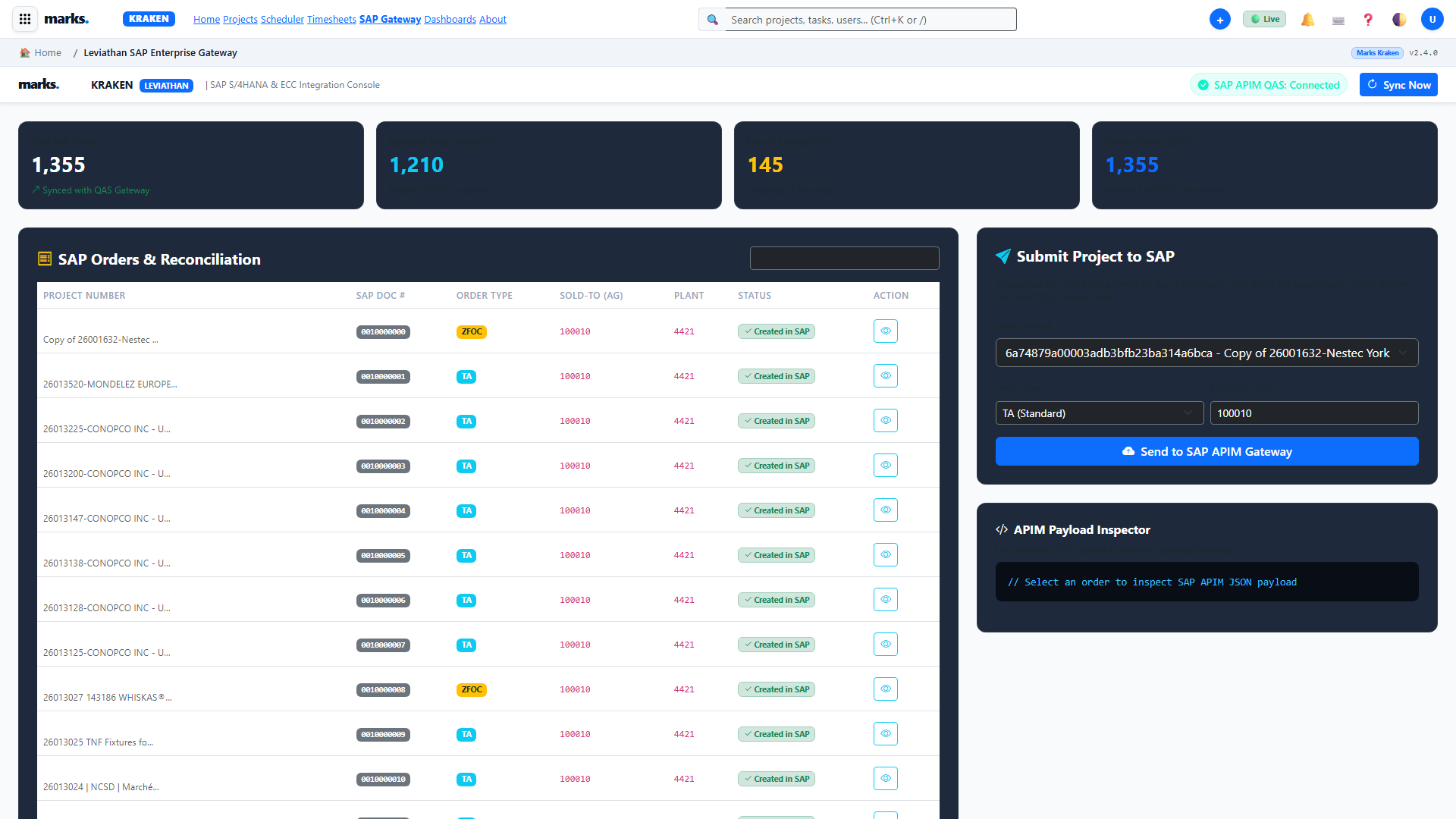Open keyboard shortcuts icon
The width and height of the screenshot is (1456, 819).
tap(1338, 20)
